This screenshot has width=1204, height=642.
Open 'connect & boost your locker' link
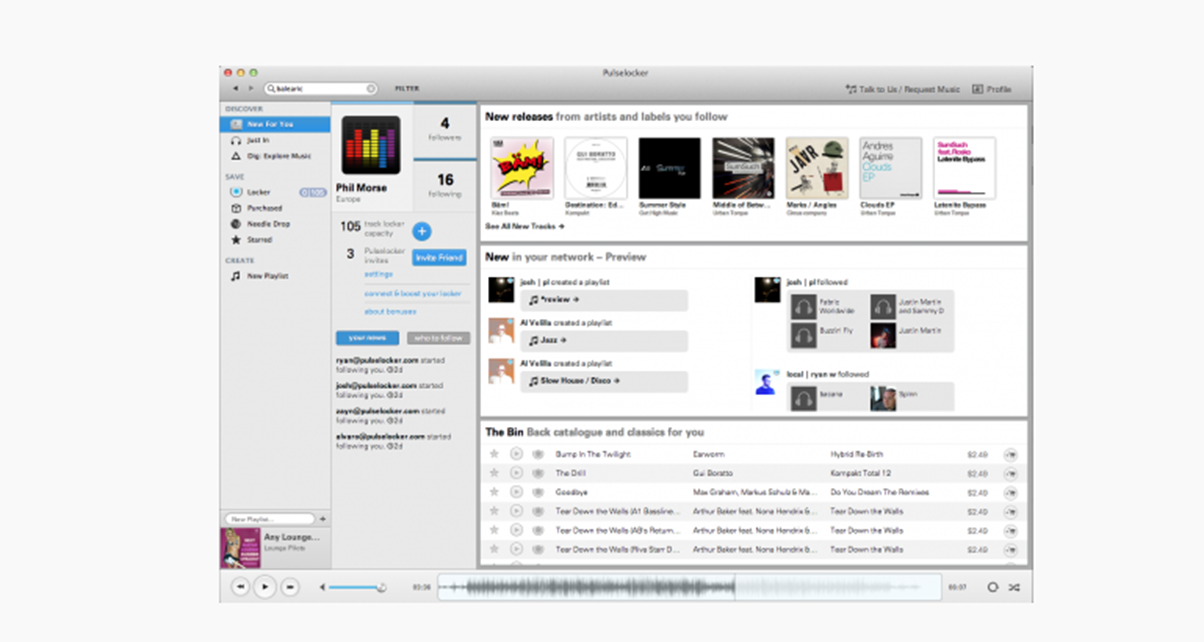coord(413,293)
